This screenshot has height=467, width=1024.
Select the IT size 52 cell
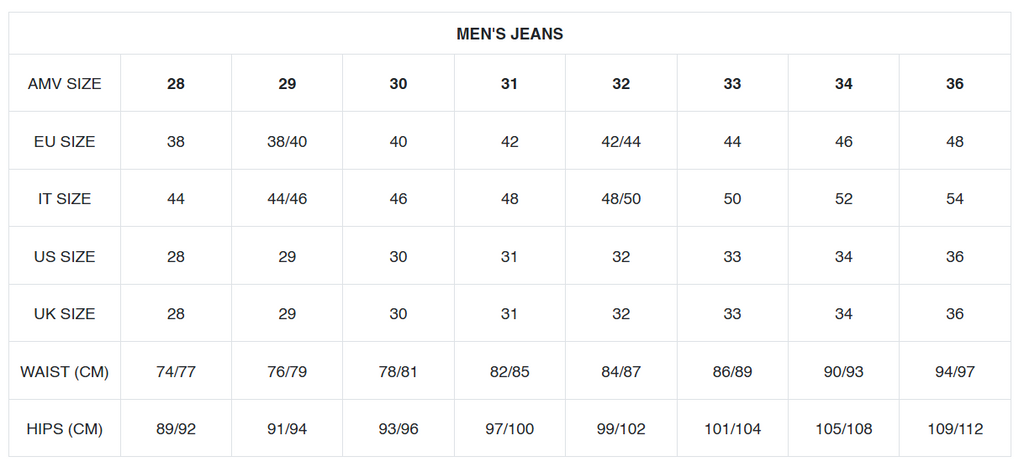844,199
